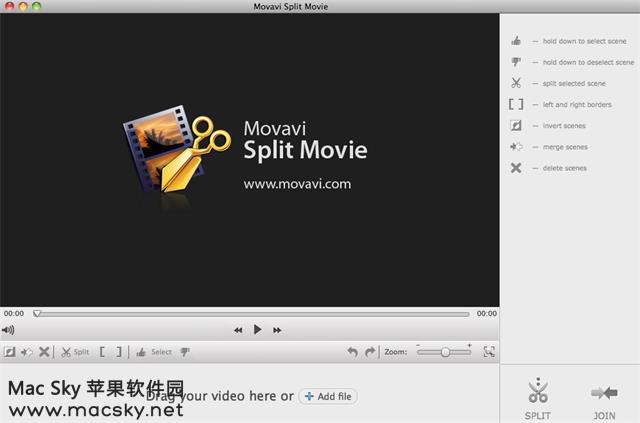Minimize window with yellow button

23,6
